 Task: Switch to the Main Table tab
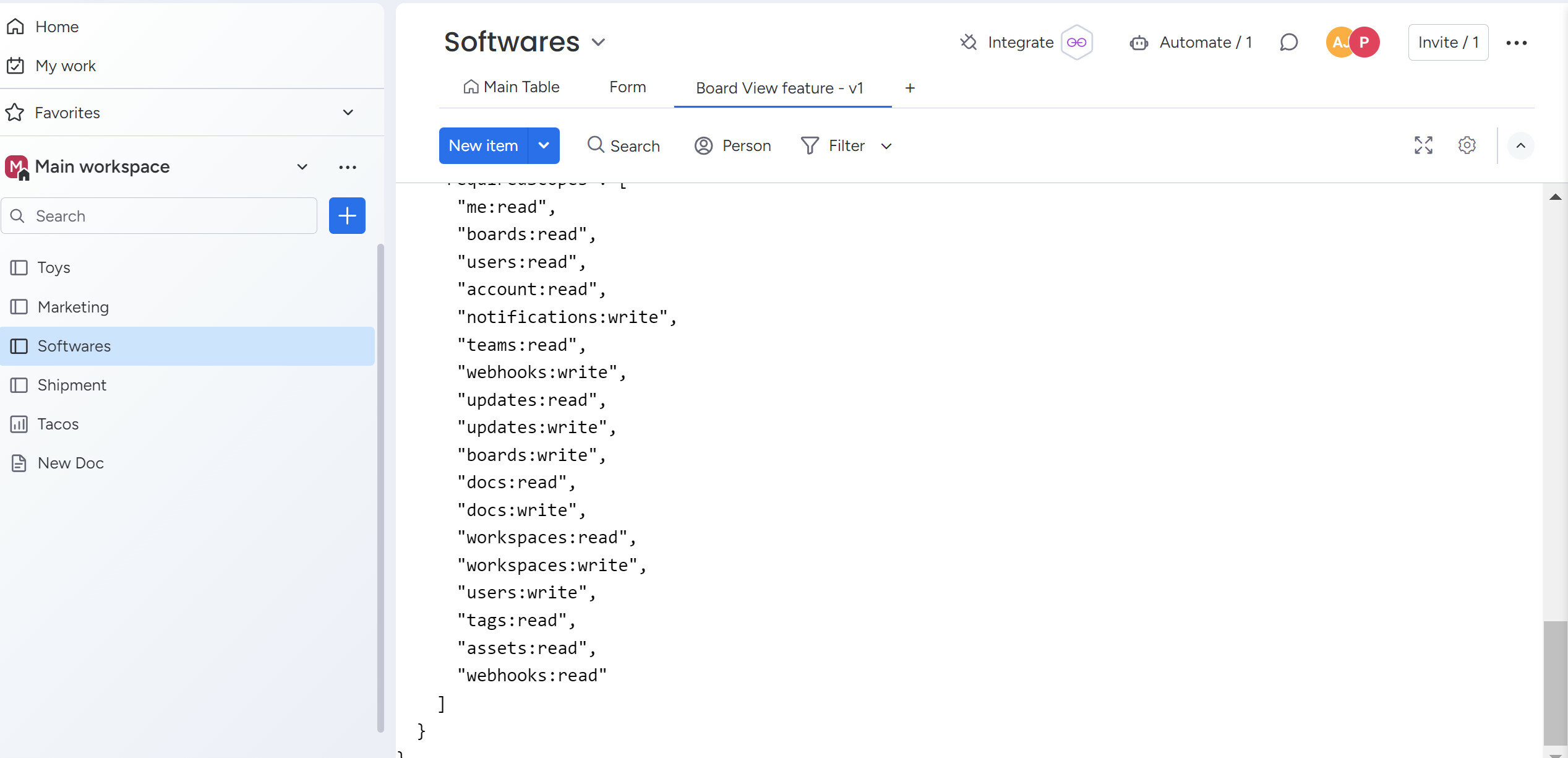pyautogui.click(x=512, y=87)
